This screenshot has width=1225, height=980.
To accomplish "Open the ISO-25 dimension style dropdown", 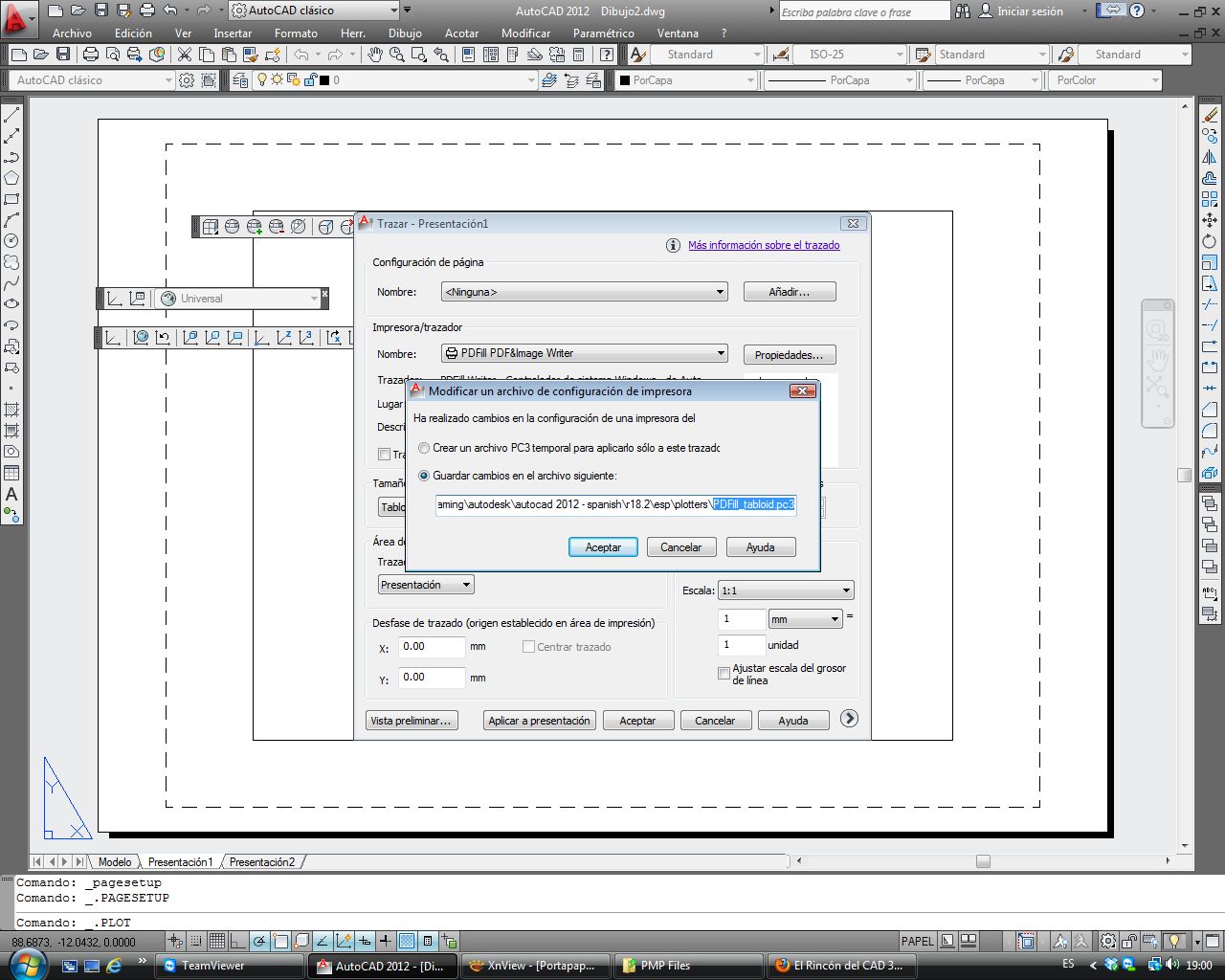I will 850,55.
